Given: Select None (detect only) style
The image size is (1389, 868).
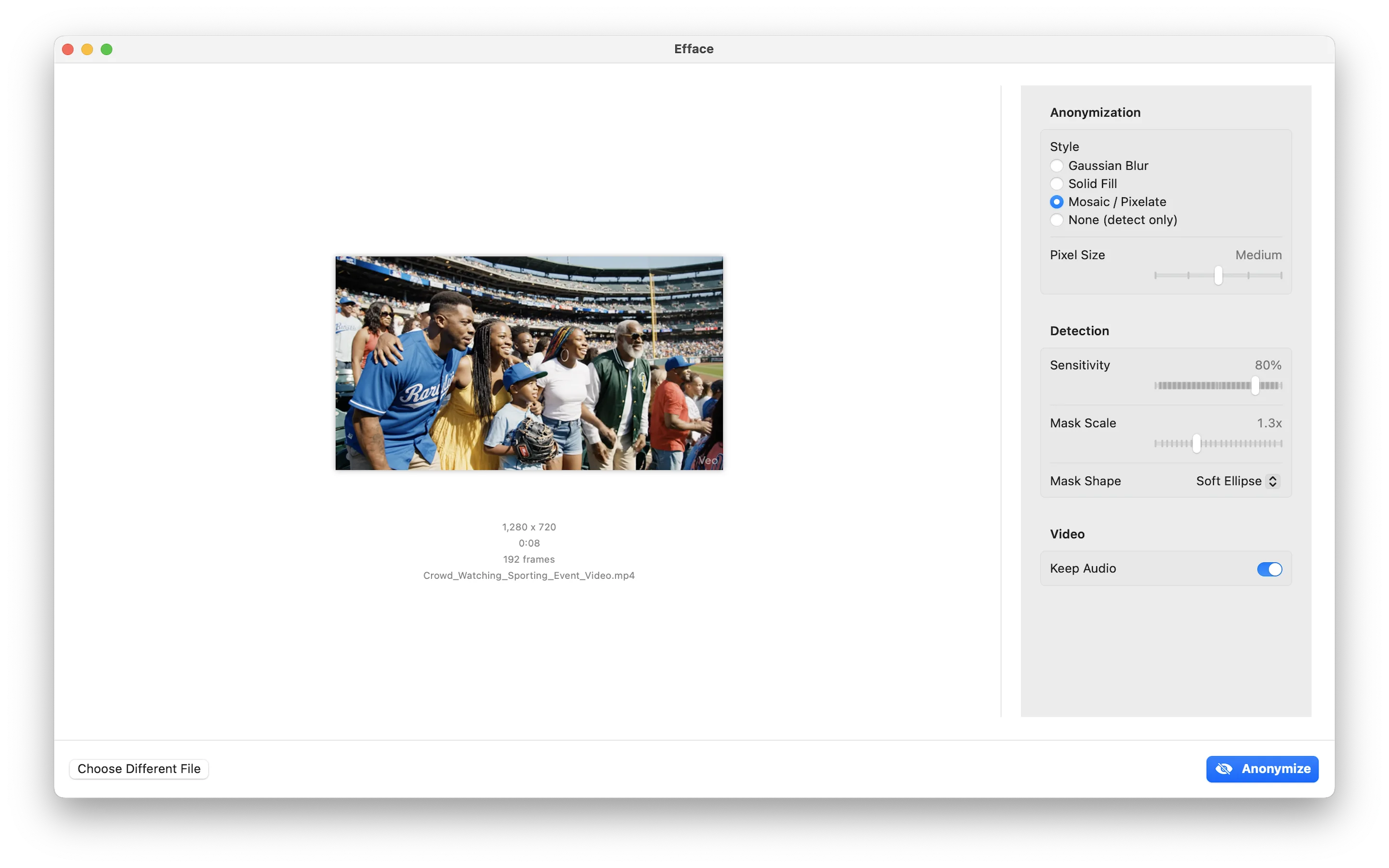Looking at the screenshot, I should click(1056, 220).
